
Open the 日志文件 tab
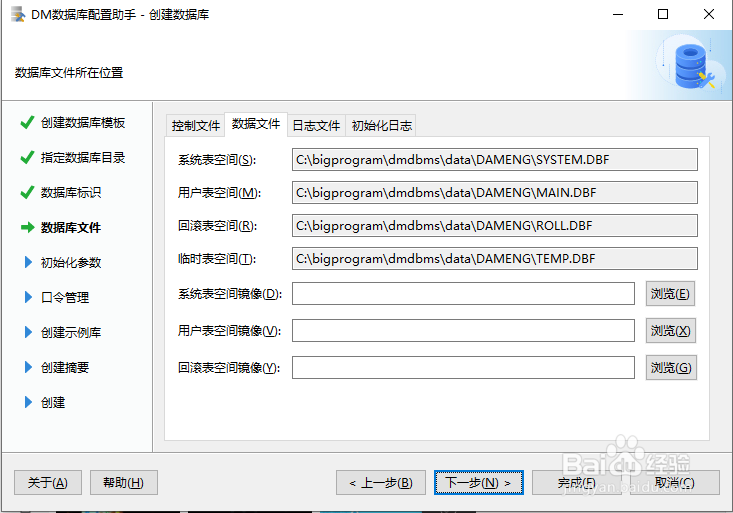click(x=316, y=125)
